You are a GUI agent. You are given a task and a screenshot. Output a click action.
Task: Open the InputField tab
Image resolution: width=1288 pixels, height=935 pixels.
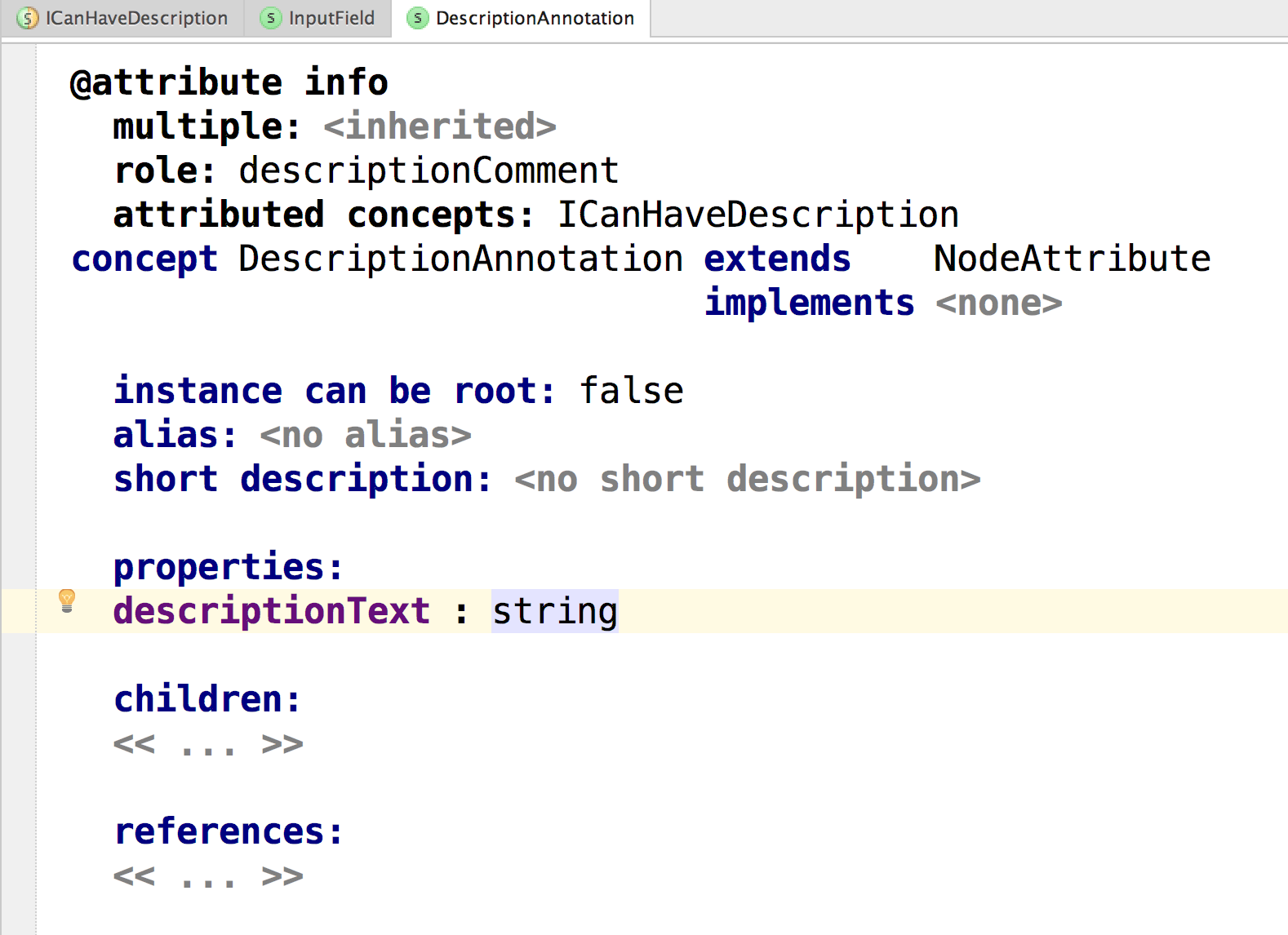tap(331, 18)
